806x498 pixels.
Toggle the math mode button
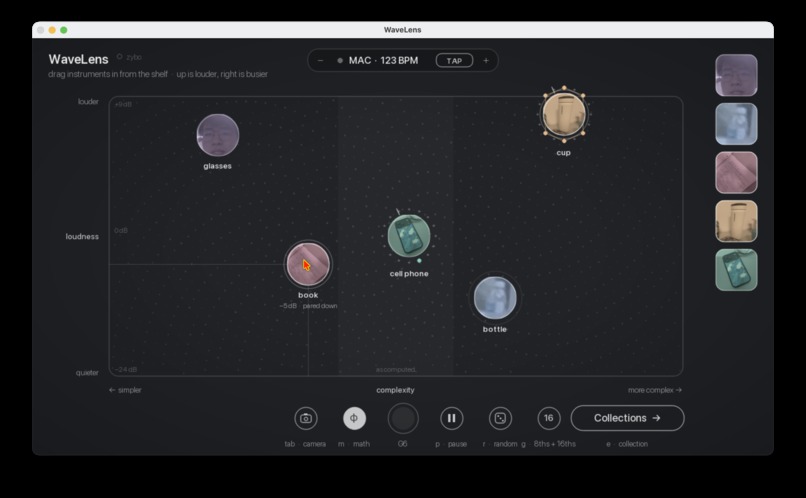[x=354, y=418]
